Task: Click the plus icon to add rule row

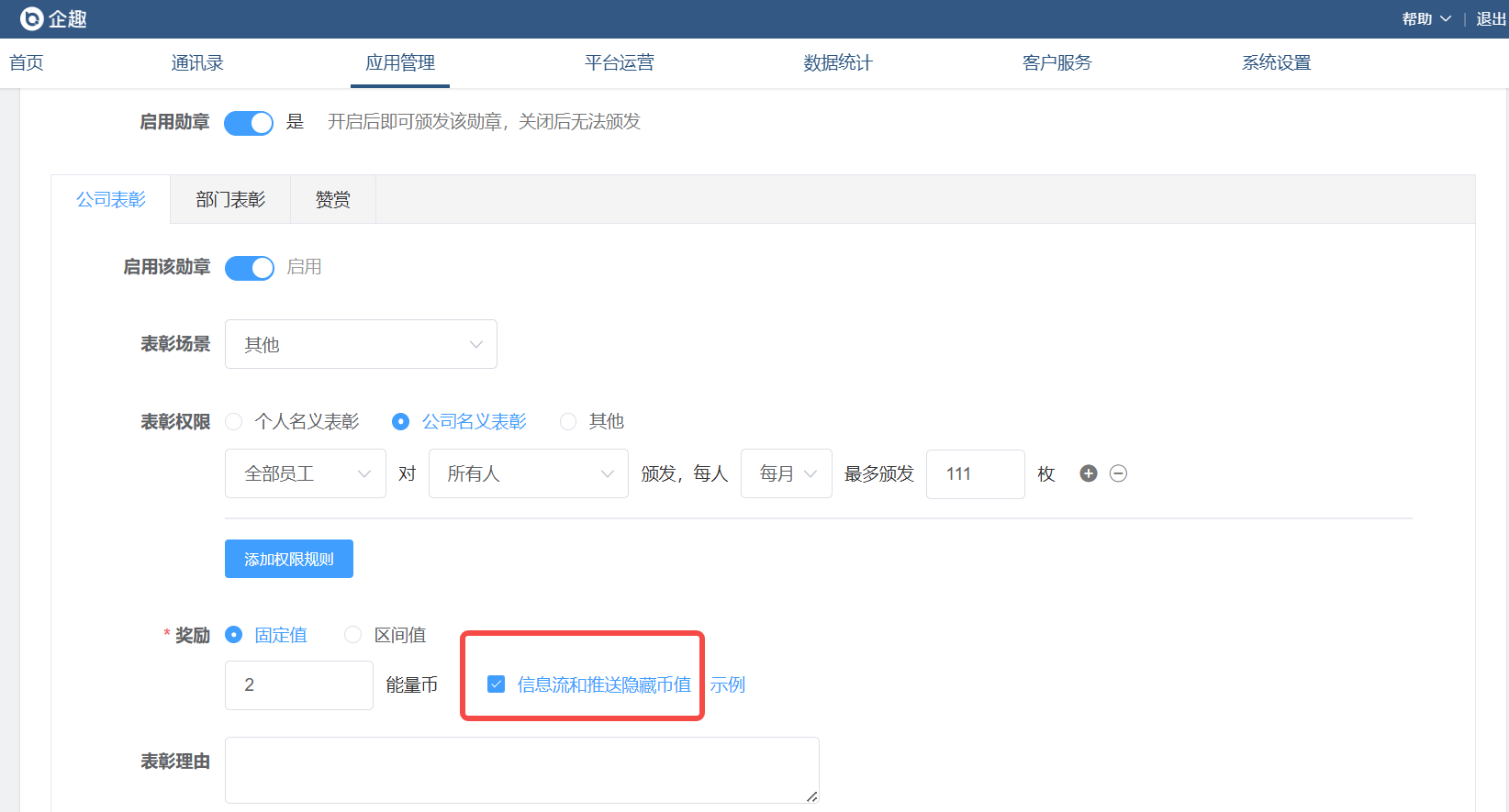Action: click(x=1089, y=473)
